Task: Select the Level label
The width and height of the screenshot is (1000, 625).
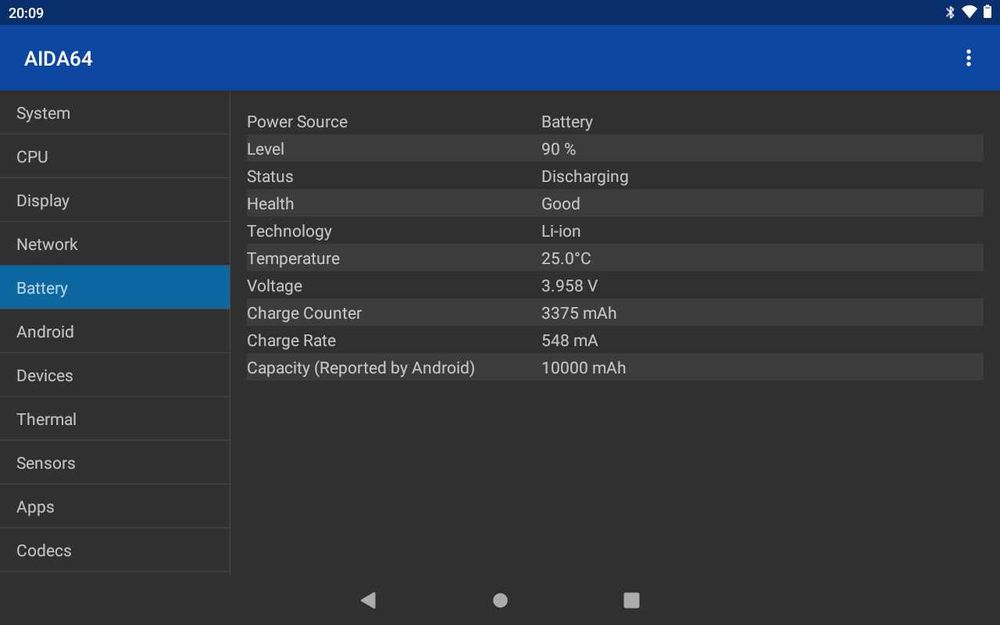Action: click(x=265, y=149)
